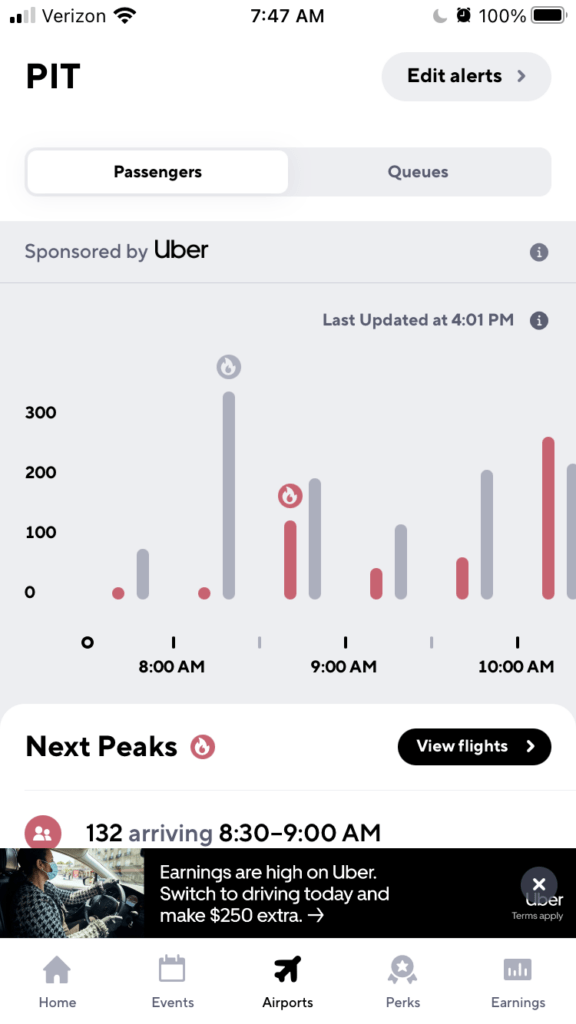Switch to the Queues segment
This screenshot has height=1024, width=576.
pos(418,172)
